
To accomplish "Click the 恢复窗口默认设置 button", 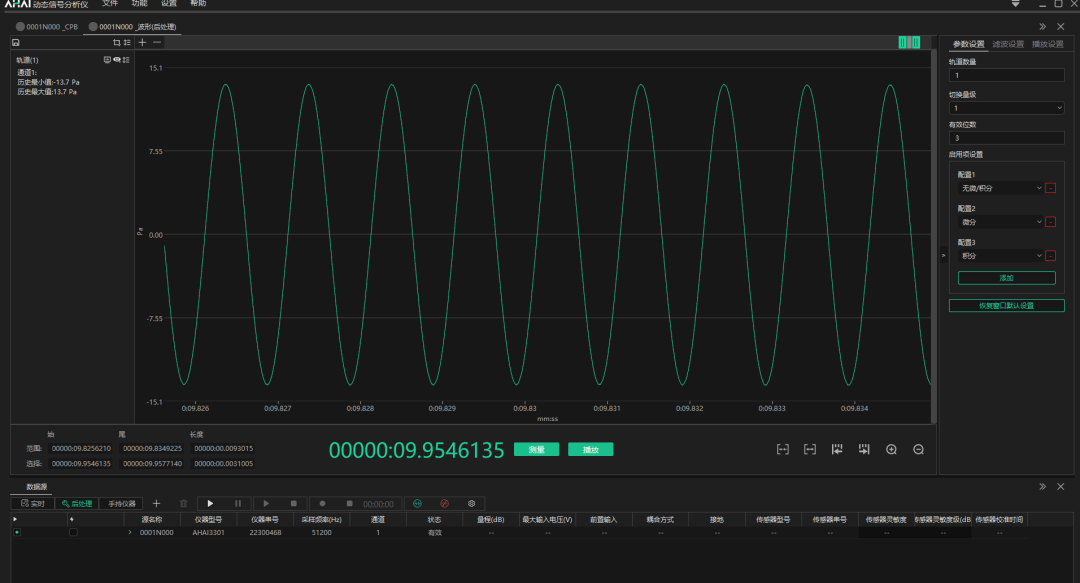I will (1006, 305).
